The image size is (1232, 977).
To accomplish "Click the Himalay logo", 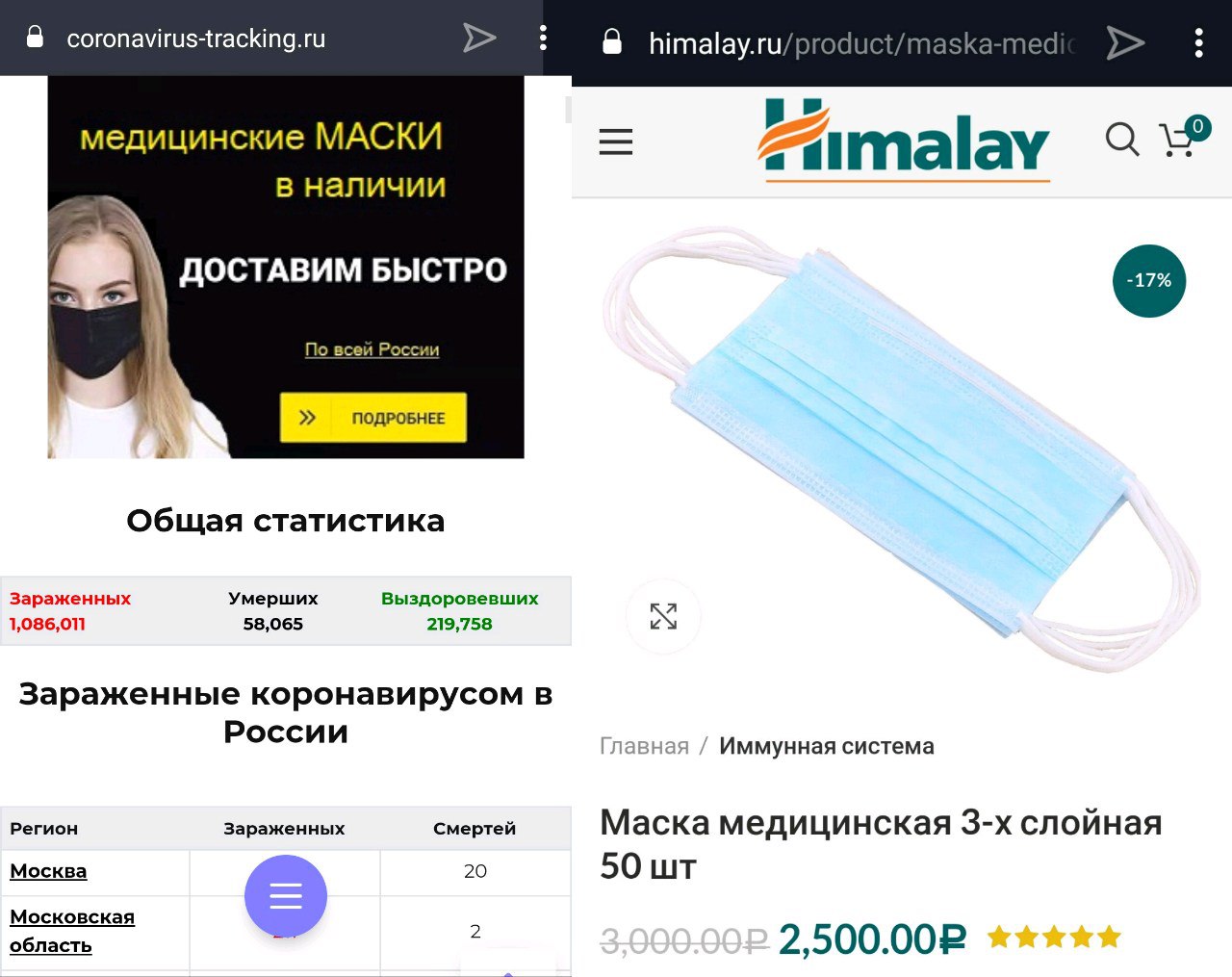I will click(x=903, y=141).
